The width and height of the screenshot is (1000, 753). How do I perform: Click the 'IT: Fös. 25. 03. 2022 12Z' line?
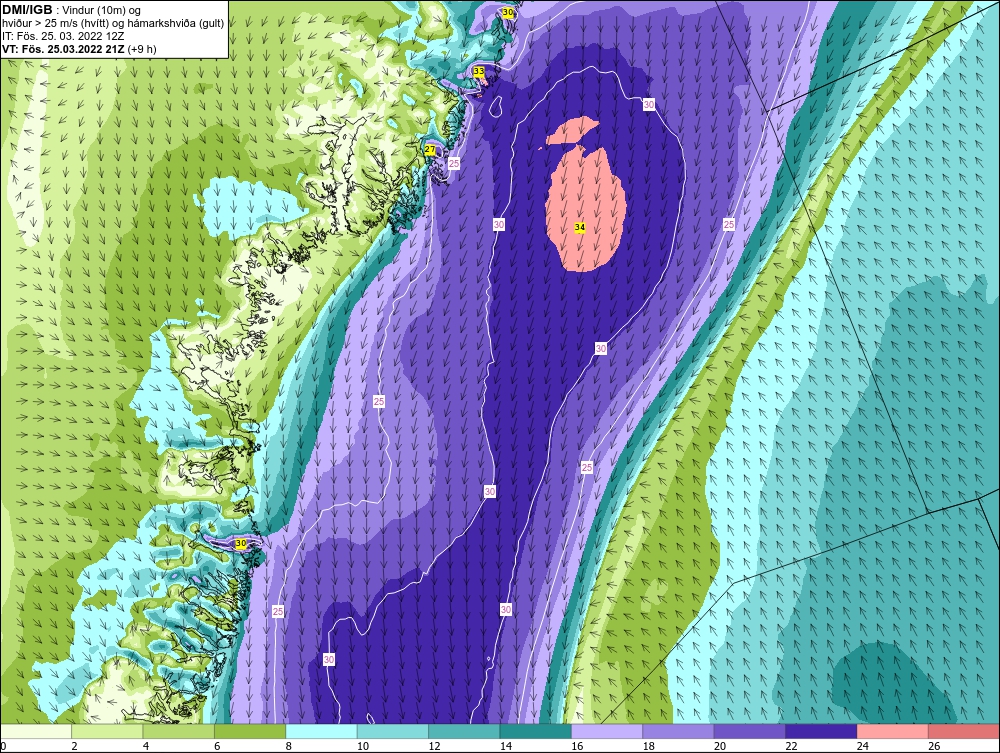coord(62,36)
